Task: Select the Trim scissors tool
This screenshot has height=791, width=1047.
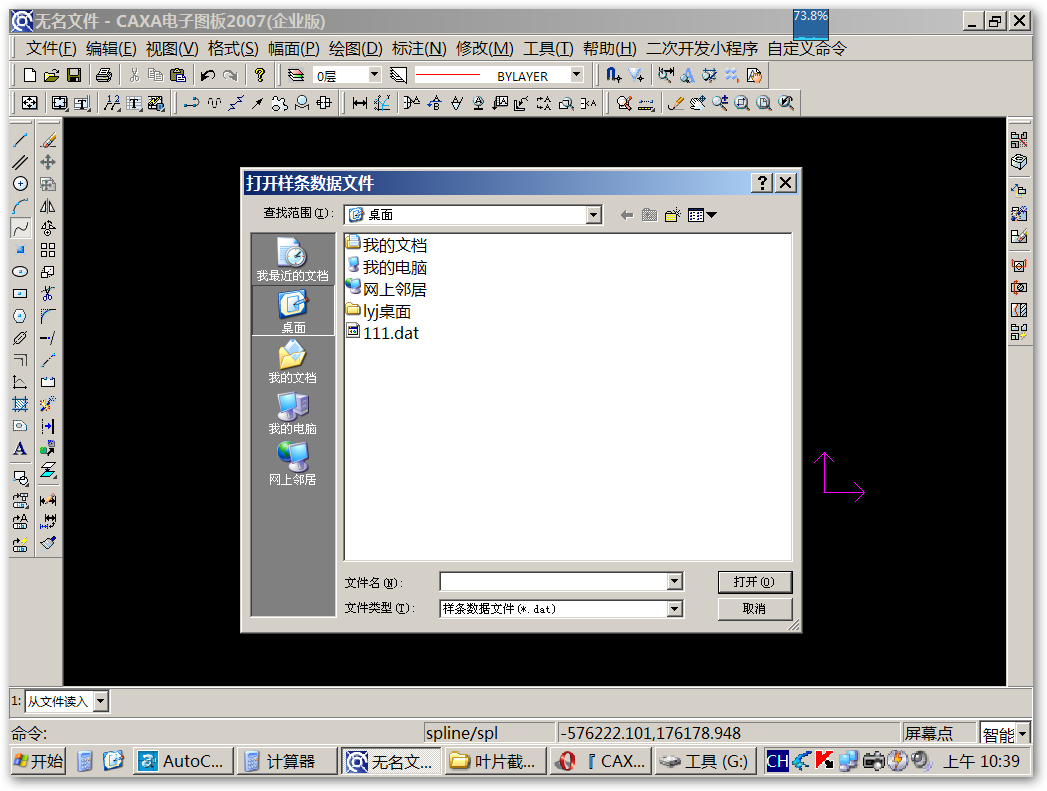Action: [x=48, y=294]
